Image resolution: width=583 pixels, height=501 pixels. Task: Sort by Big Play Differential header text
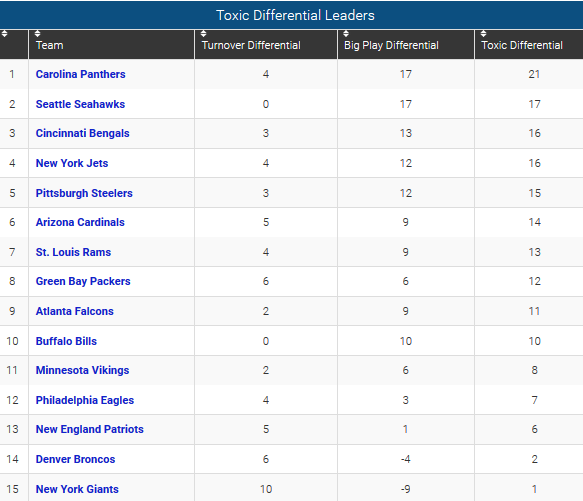click(391, 45)
